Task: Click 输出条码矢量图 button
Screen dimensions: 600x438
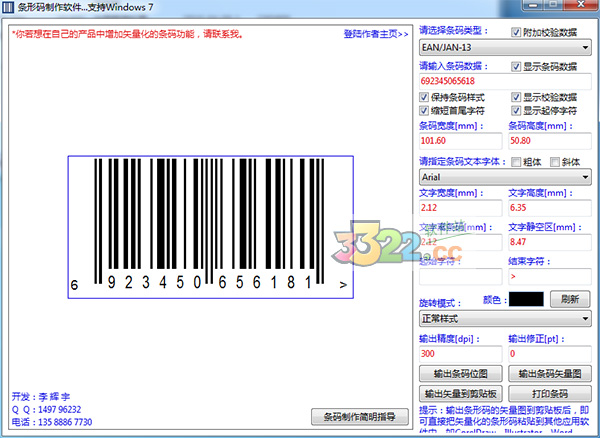Action: click(x=550, y=374)
